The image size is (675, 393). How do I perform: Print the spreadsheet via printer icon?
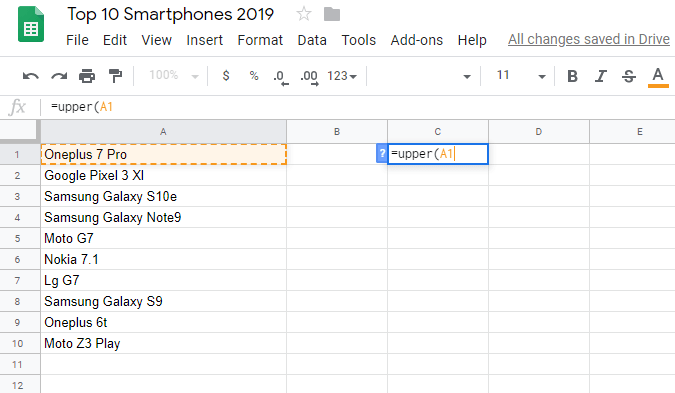click(x=87, y=76)
